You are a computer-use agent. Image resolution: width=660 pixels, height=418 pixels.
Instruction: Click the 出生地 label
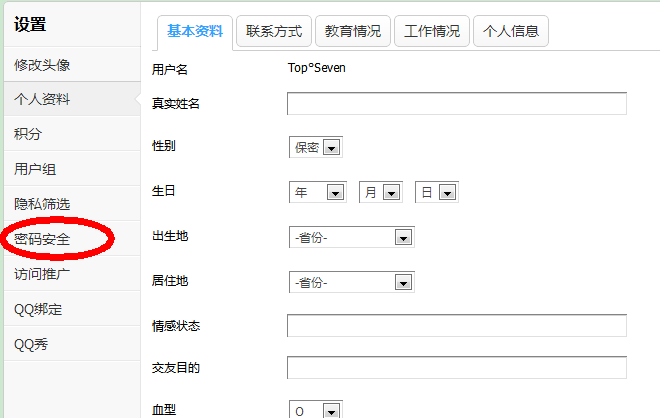170,236
